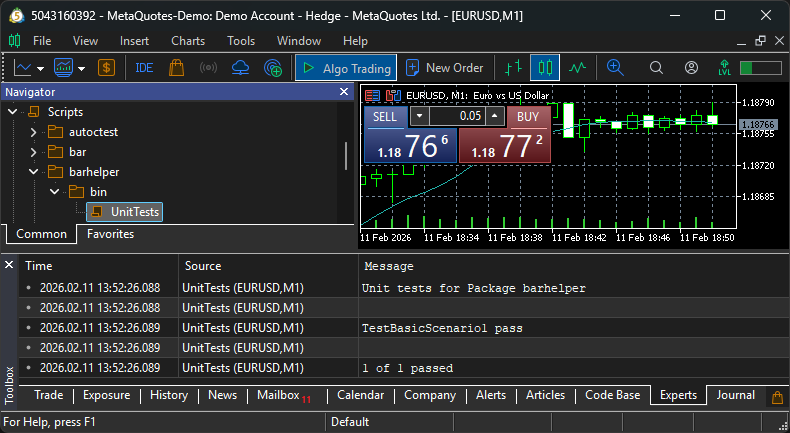Toggle the dollar sign symbols icon
The image size is (790, 433).
coord(105,68)
